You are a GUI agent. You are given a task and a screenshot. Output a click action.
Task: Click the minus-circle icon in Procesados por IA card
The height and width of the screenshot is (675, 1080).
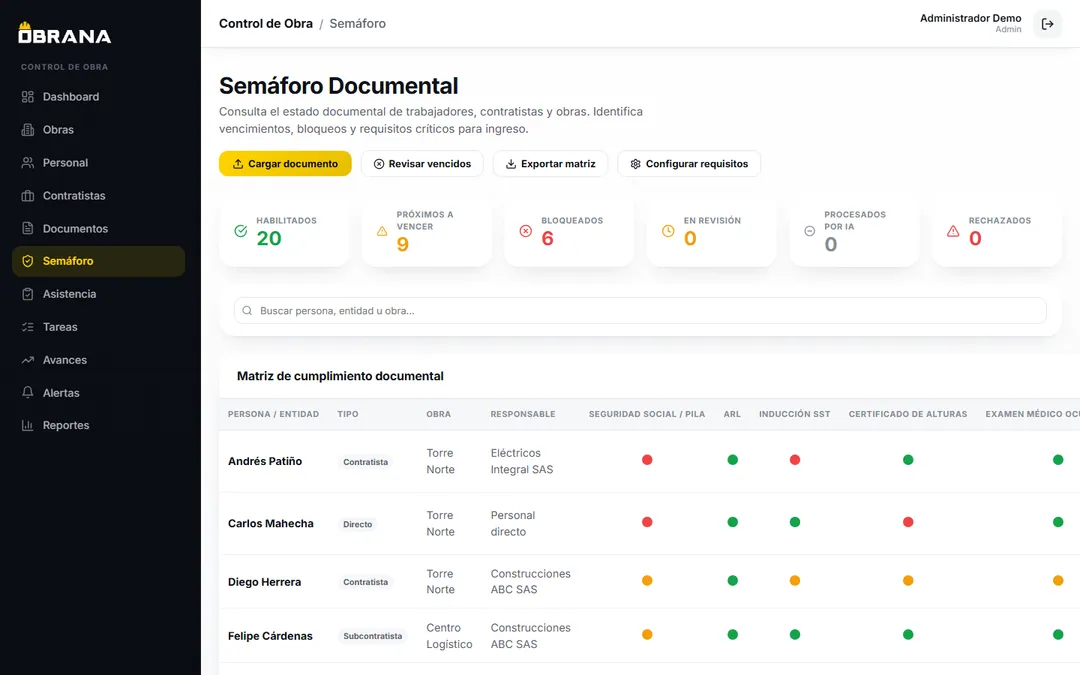tap(810, 231)
